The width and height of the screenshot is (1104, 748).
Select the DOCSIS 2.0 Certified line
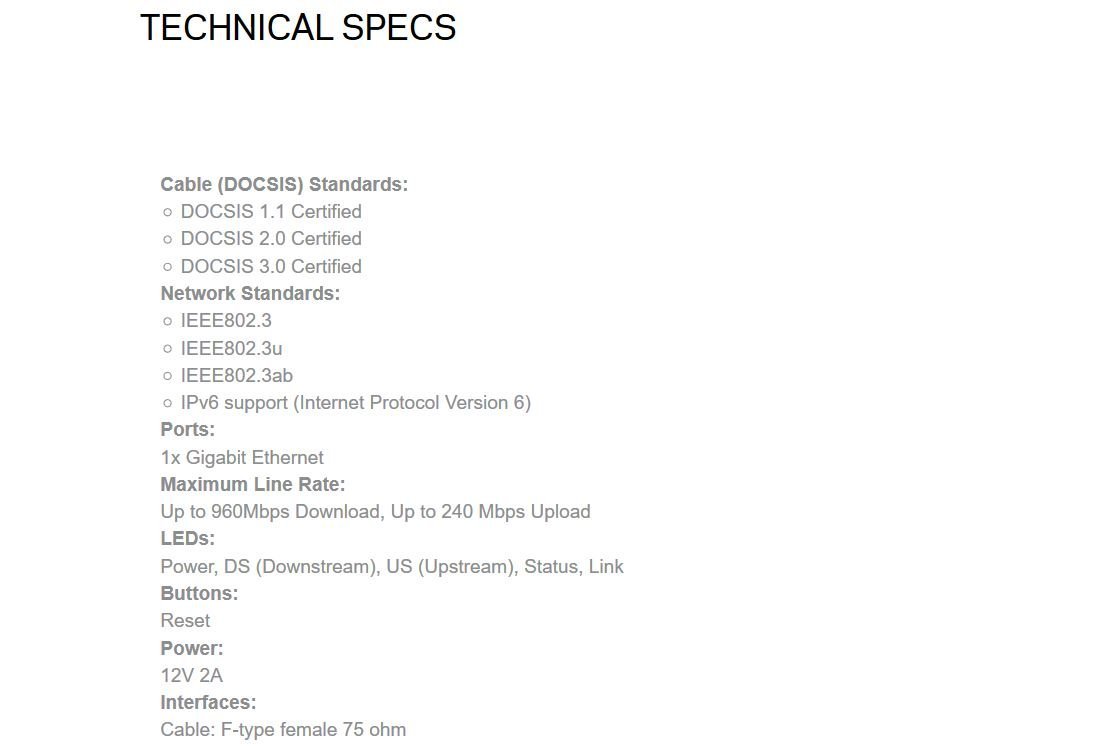pos(271,238)
